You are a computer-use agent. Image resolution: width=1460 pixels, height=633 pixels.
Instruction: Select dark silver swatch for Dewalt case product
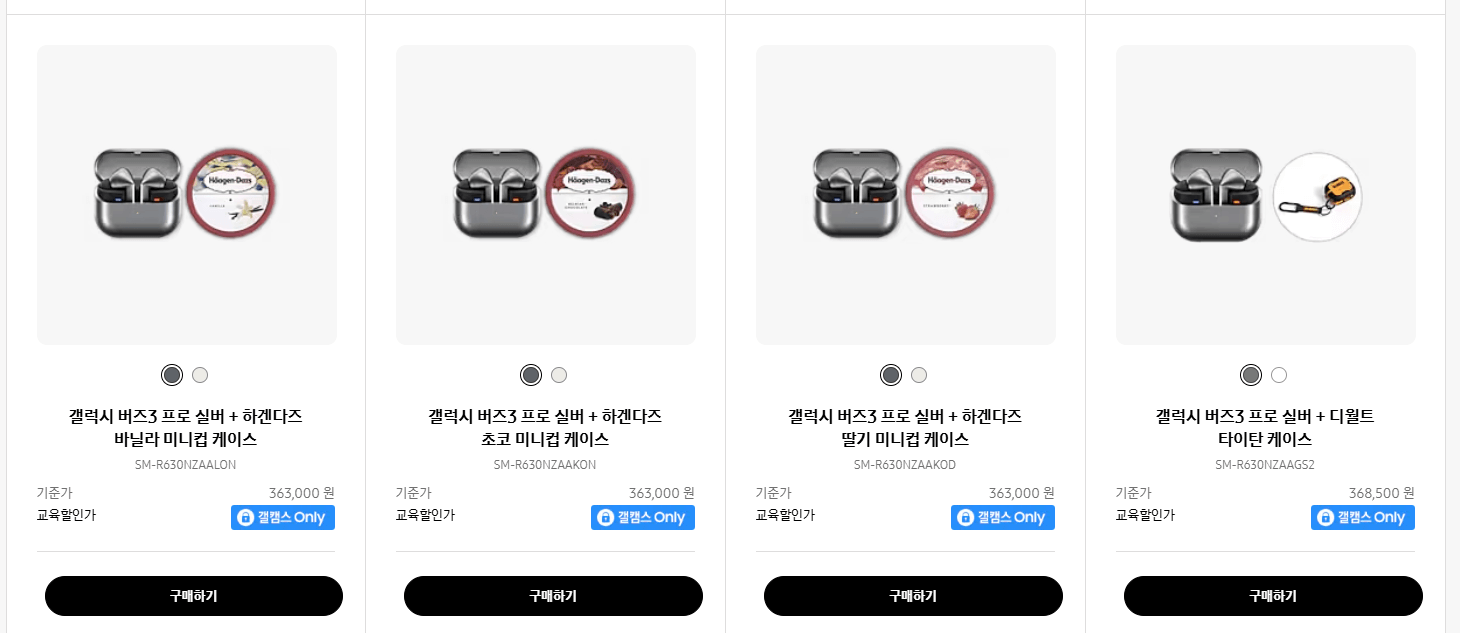tap(1251, 375)
